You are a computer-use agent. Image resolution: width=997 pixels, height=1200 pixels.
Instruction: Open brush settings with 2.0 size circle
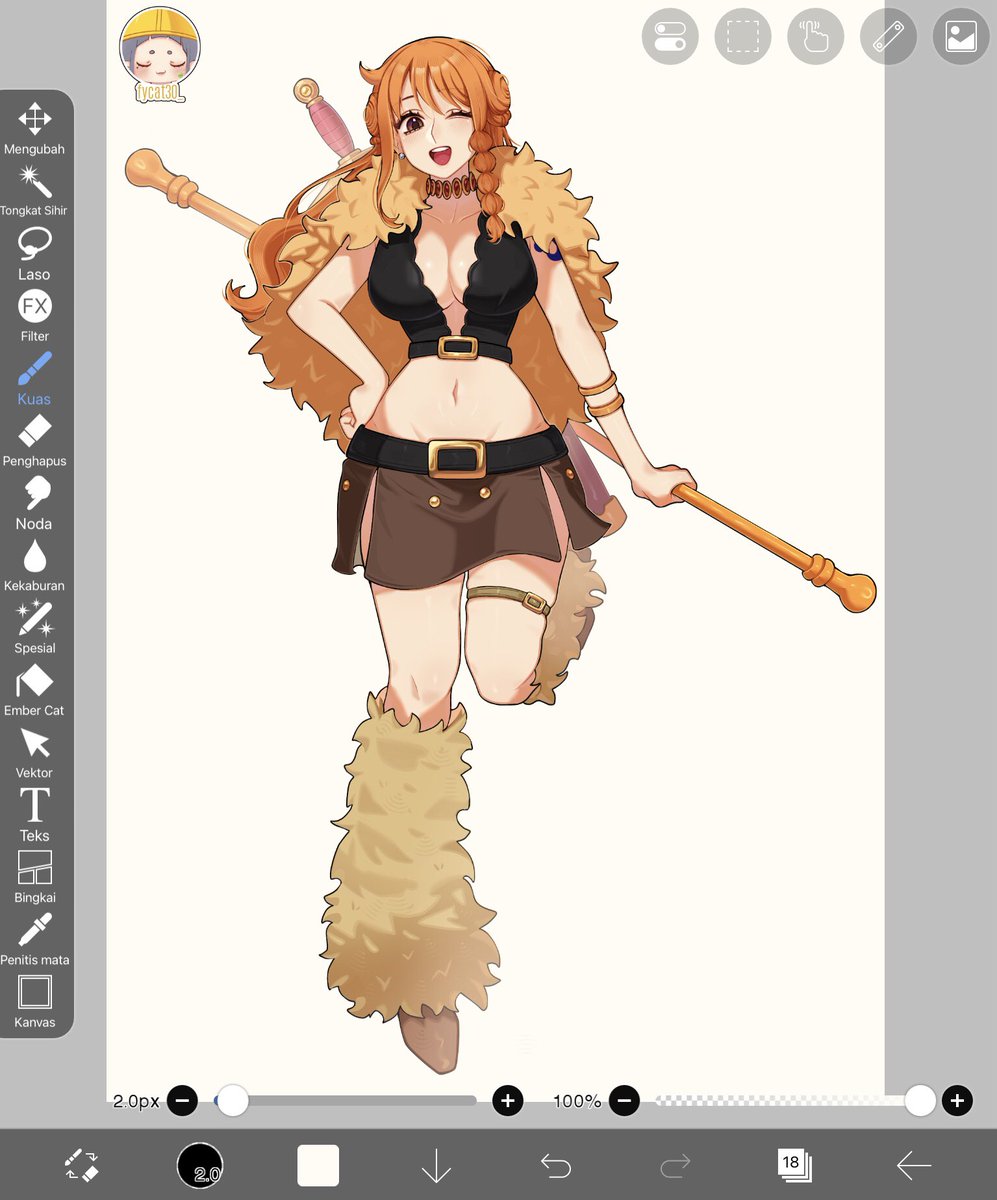200,1166
